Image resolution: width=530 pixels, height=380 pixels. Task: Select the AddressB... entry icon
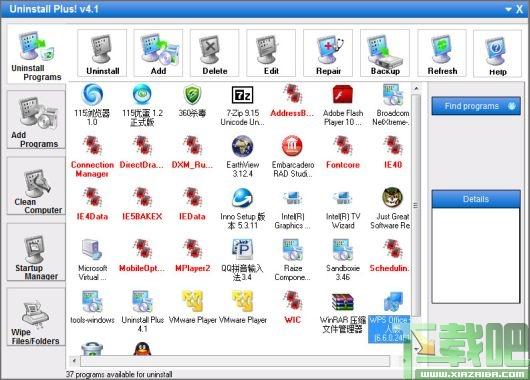[292, 93]
